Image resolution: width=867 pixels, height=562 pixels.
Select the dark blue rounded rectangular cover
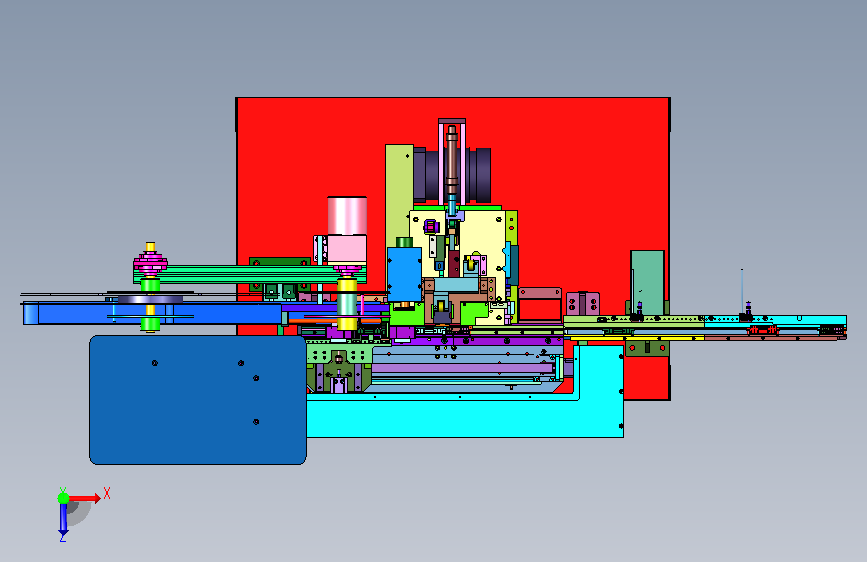pyautogui.click(x=197, y=400)
